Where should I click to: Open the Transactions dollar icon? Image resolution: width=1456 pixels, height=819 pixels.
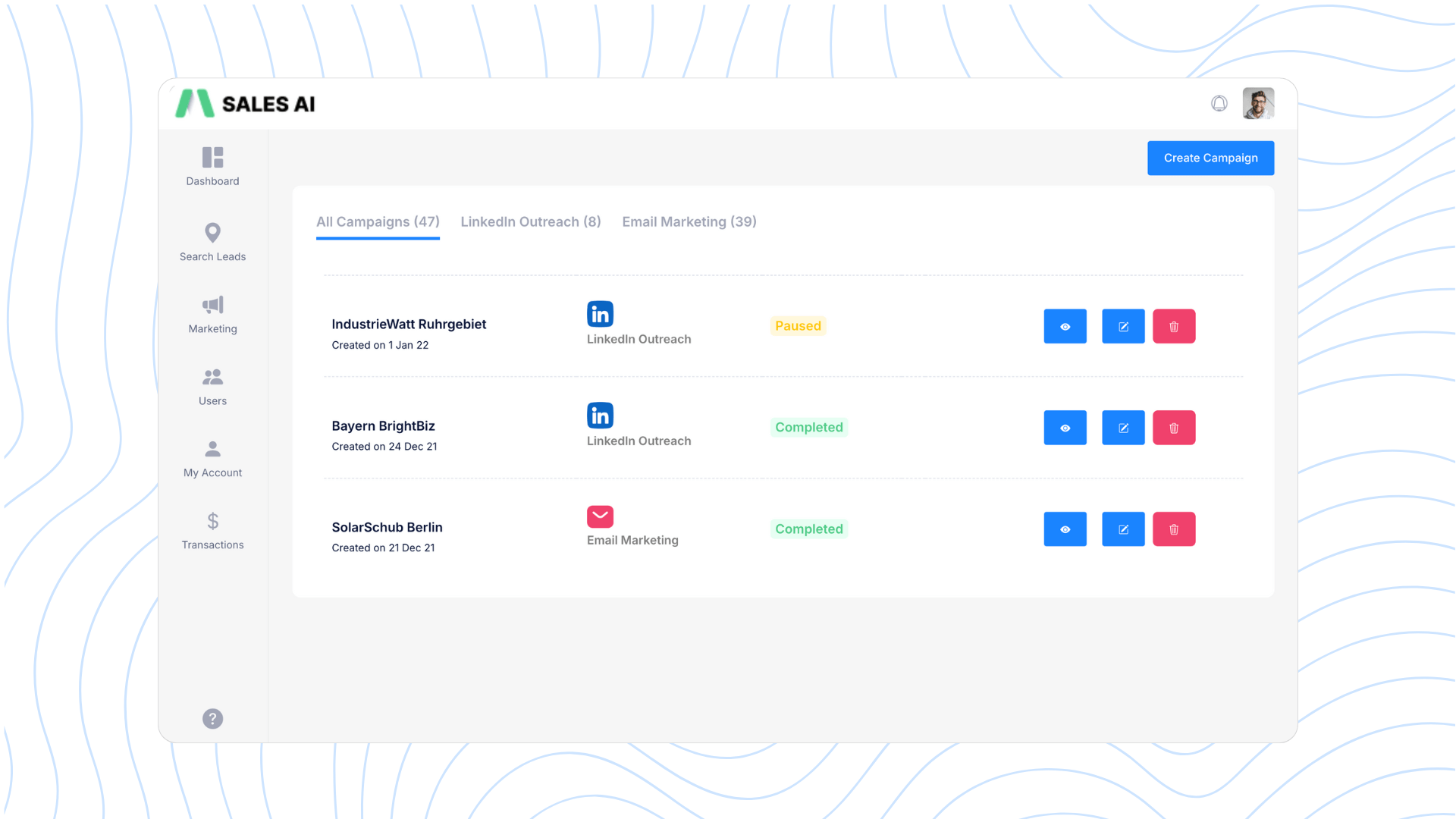pyautogui.click(x=212, y=521)
